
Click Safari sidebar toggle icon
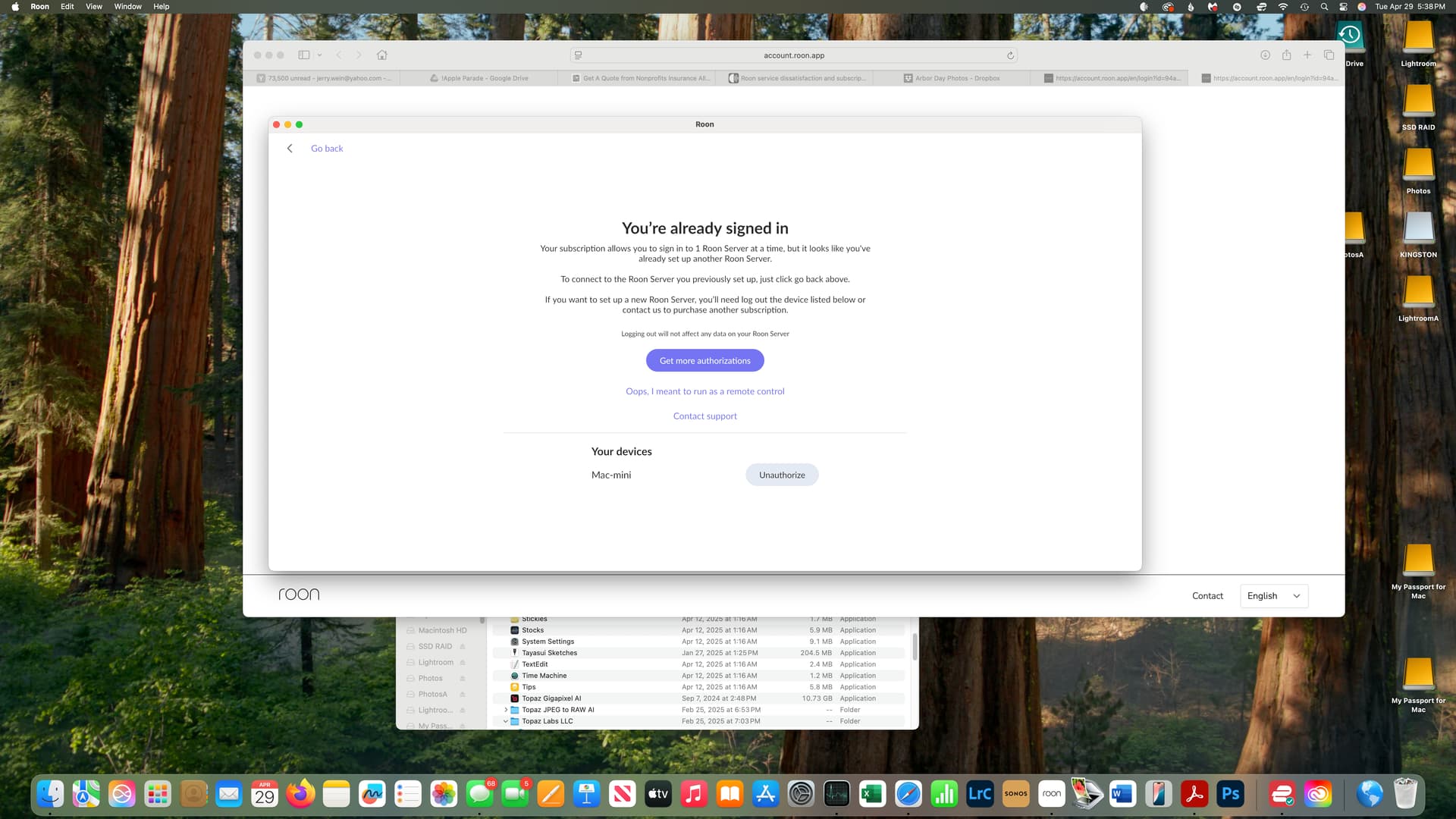click(x=304, y=55)
